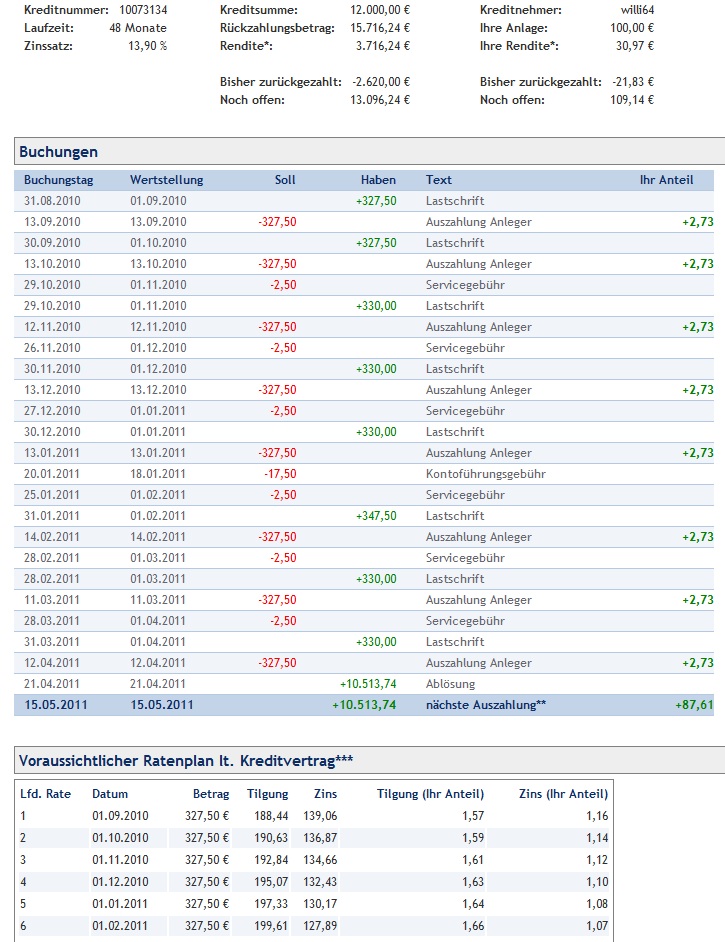The image size is (725, 942).
Task: Click +330,00 on the 29.10.2010 row
Action: point(376,306)
